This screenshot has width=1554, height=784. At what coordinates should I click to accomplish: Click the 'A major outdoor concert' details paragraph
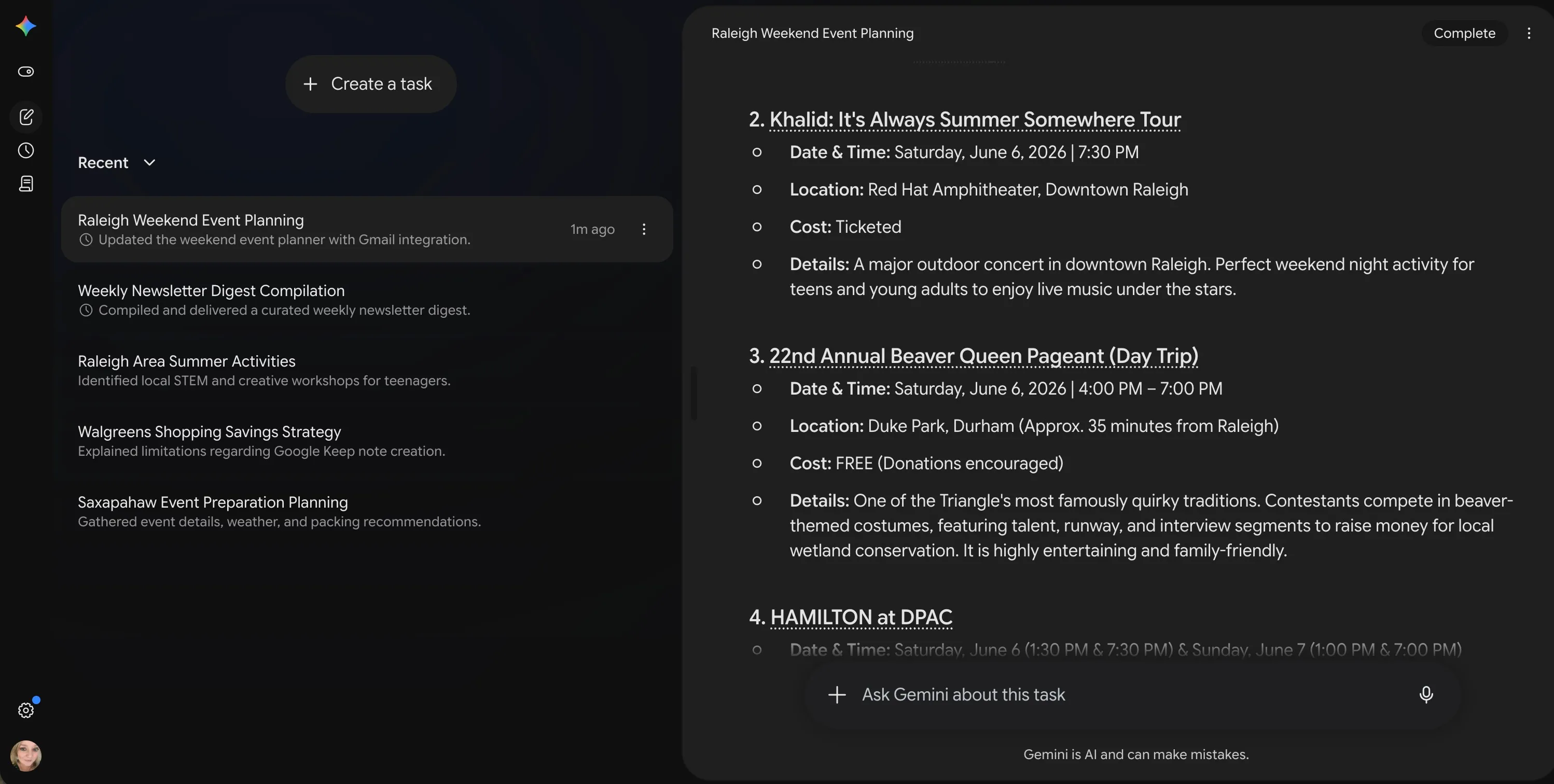[1132, 277]
